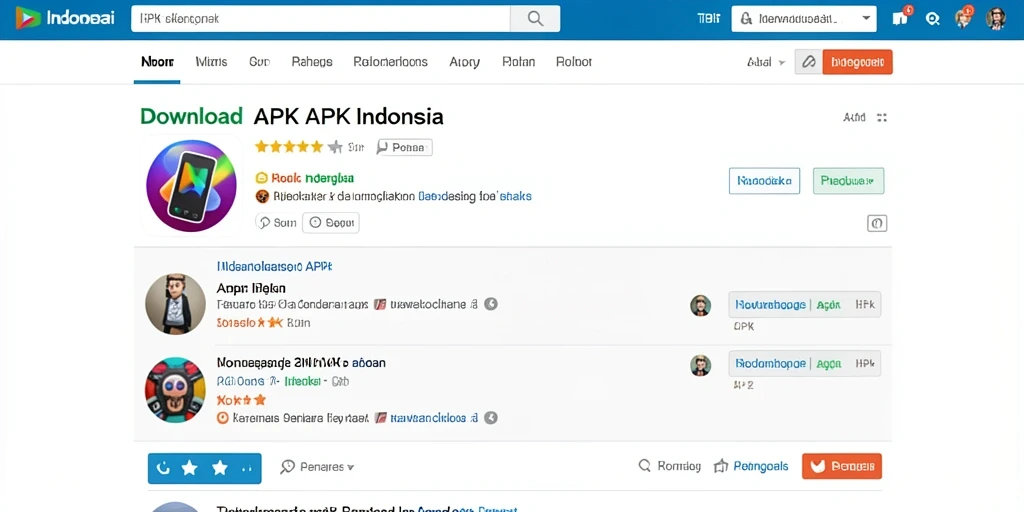
Task: Click the orange stars rating in second row
Action: (x=241, y=400)
